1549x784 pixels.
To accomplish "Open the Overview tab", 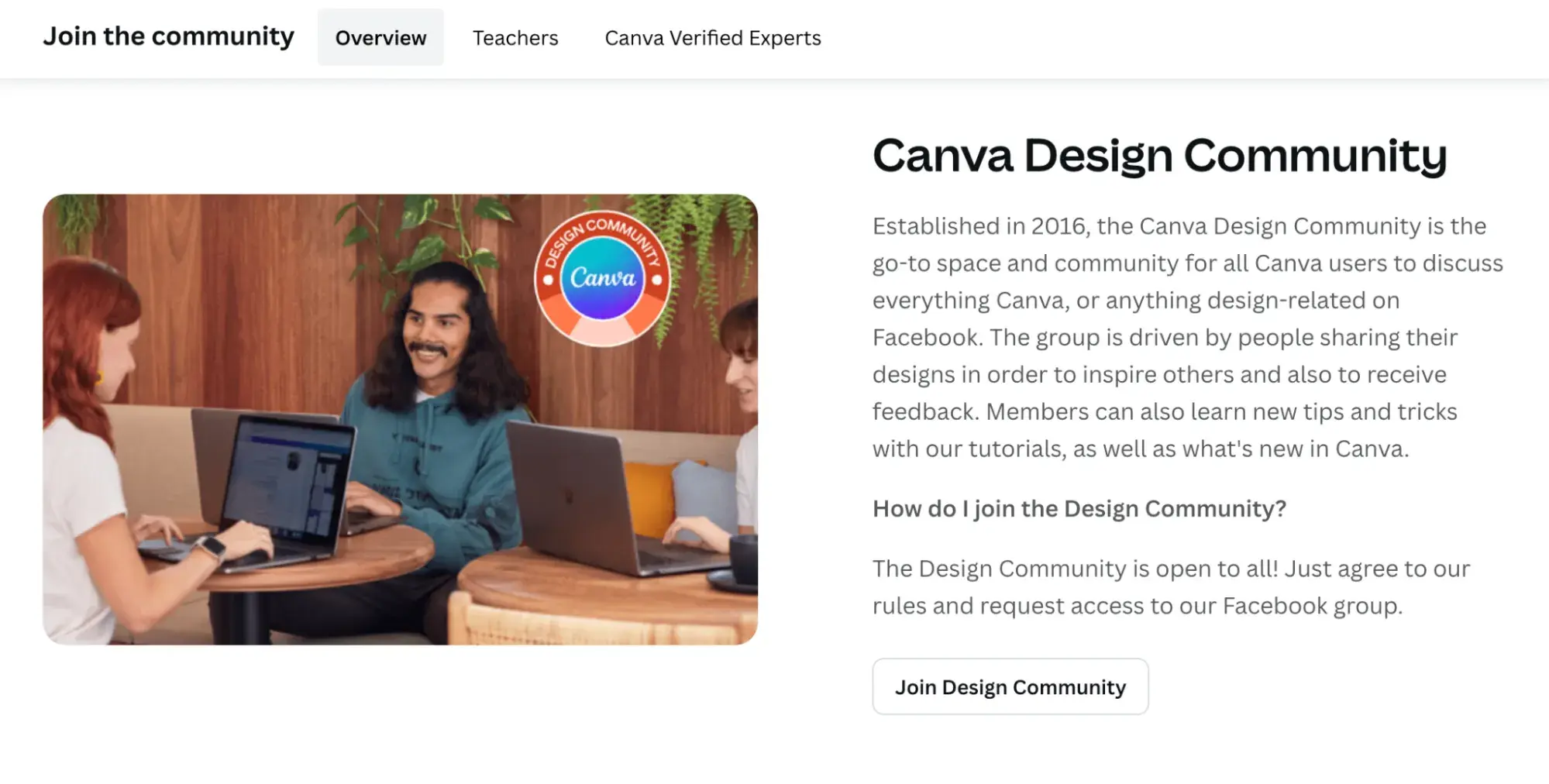I will click(x=380, y=37).
